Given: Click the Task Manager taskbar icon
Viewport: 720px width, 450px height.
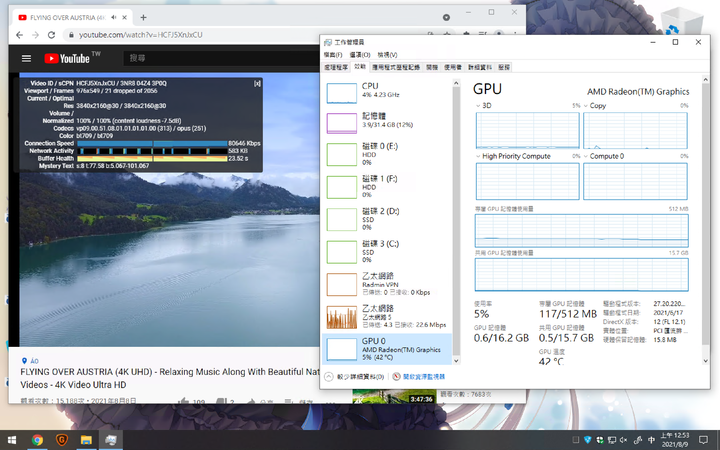Looking at the screenshot, I should (x=111, y=440).
